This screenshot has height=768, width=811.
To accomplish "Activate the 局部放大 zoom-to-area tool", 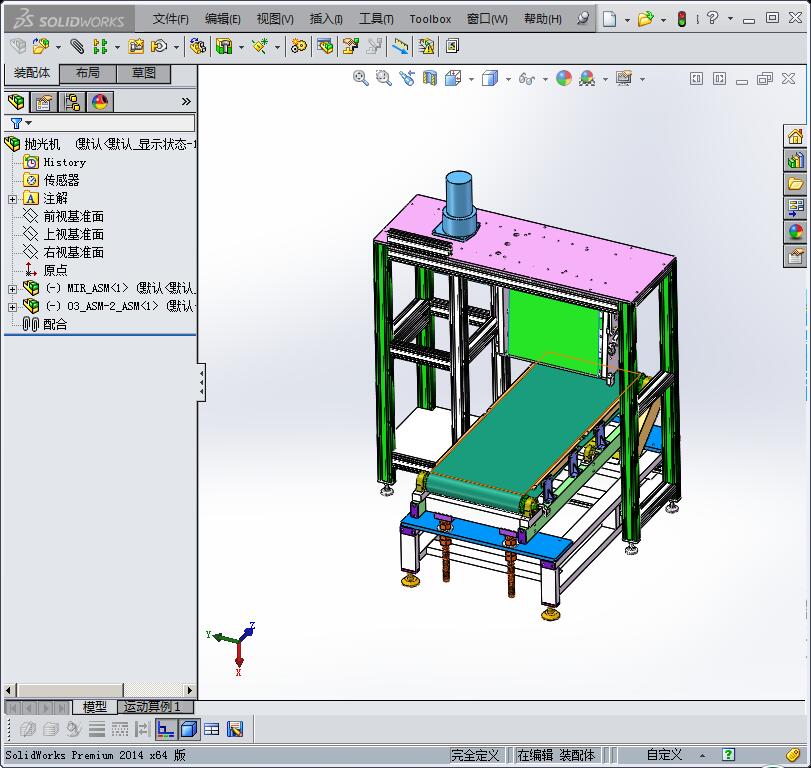I will click(x=383, y=78).
